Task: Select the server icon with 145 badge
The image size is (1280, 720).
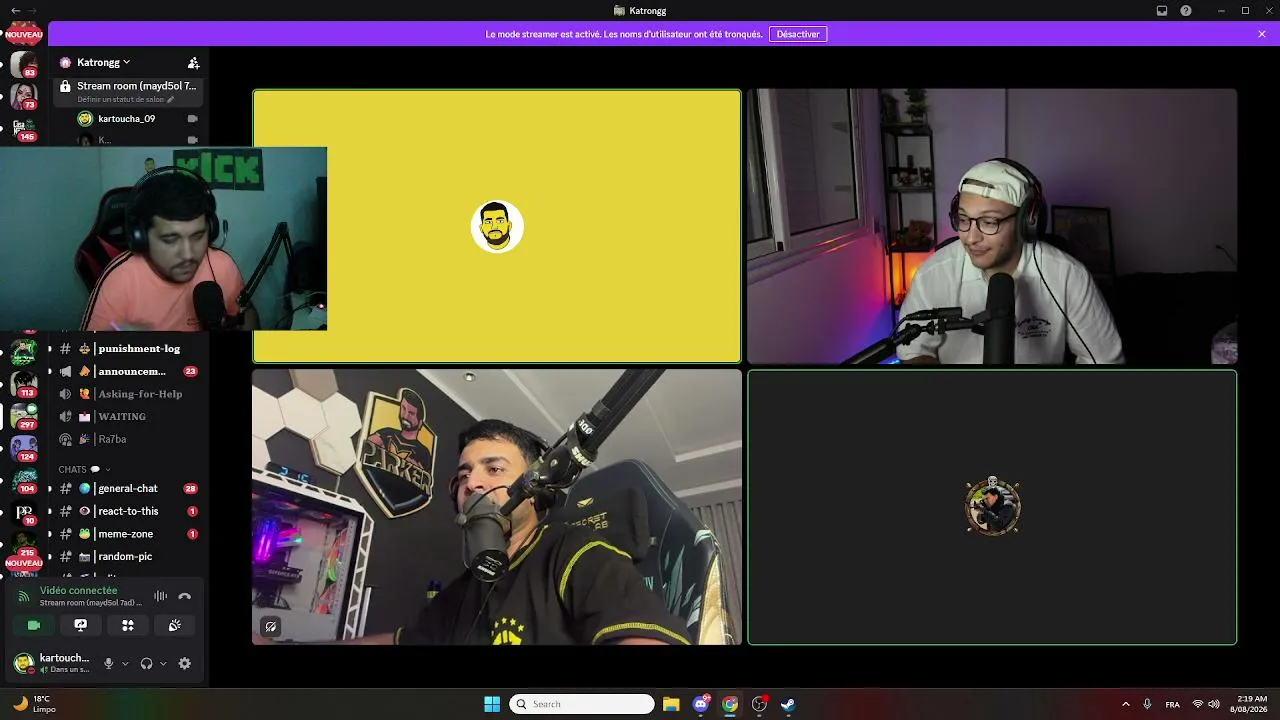Action: (24, 129)
